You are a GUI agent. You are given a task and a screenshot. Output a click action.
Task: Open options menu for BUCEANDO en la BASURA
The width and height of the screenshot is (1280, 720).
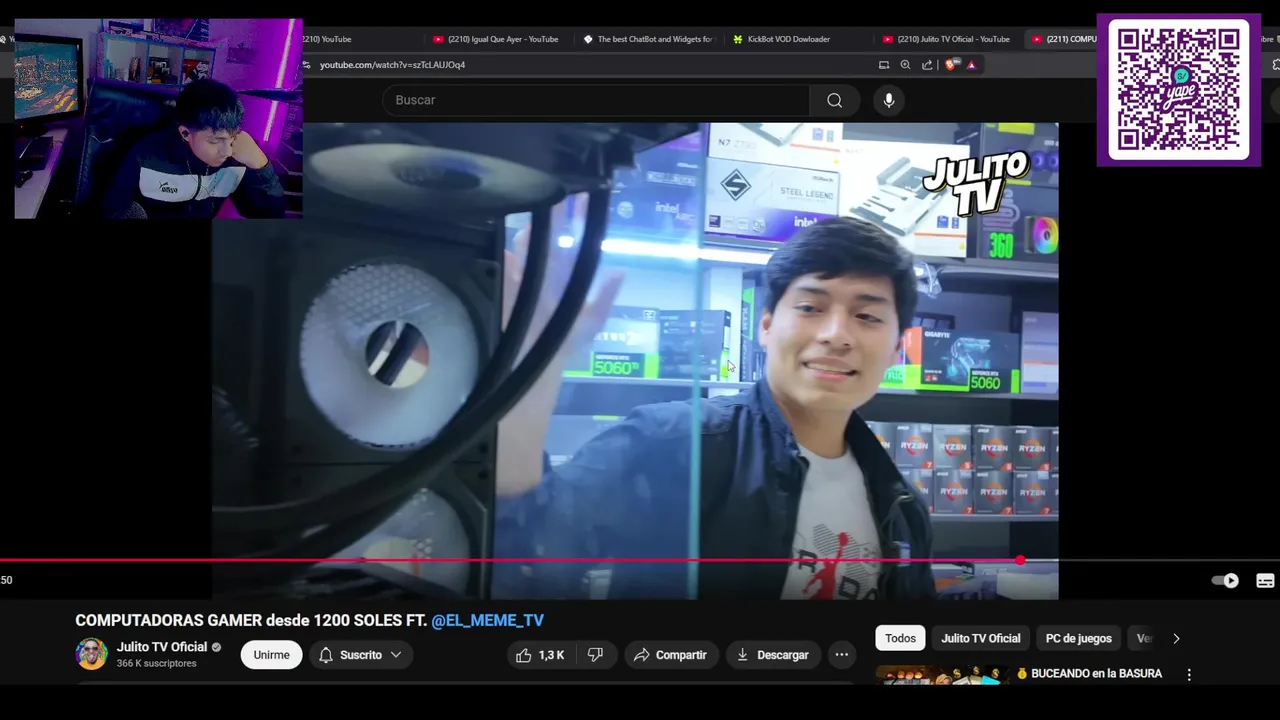tap(1189, 675)
